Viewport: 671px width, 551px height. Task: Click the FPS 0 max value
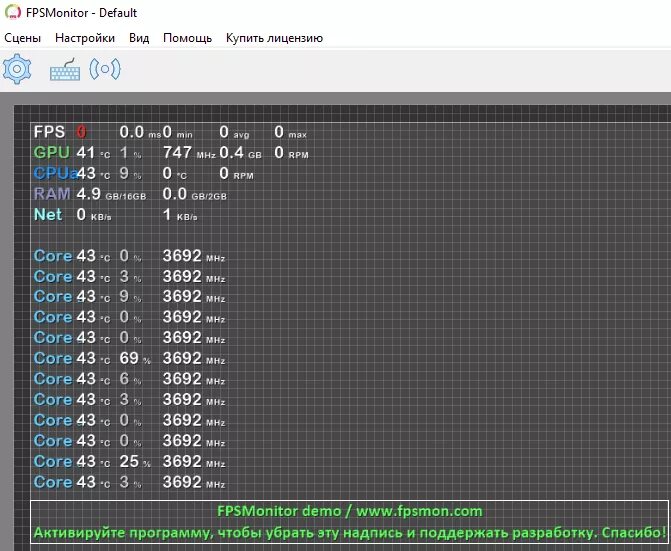coord(291,132)
